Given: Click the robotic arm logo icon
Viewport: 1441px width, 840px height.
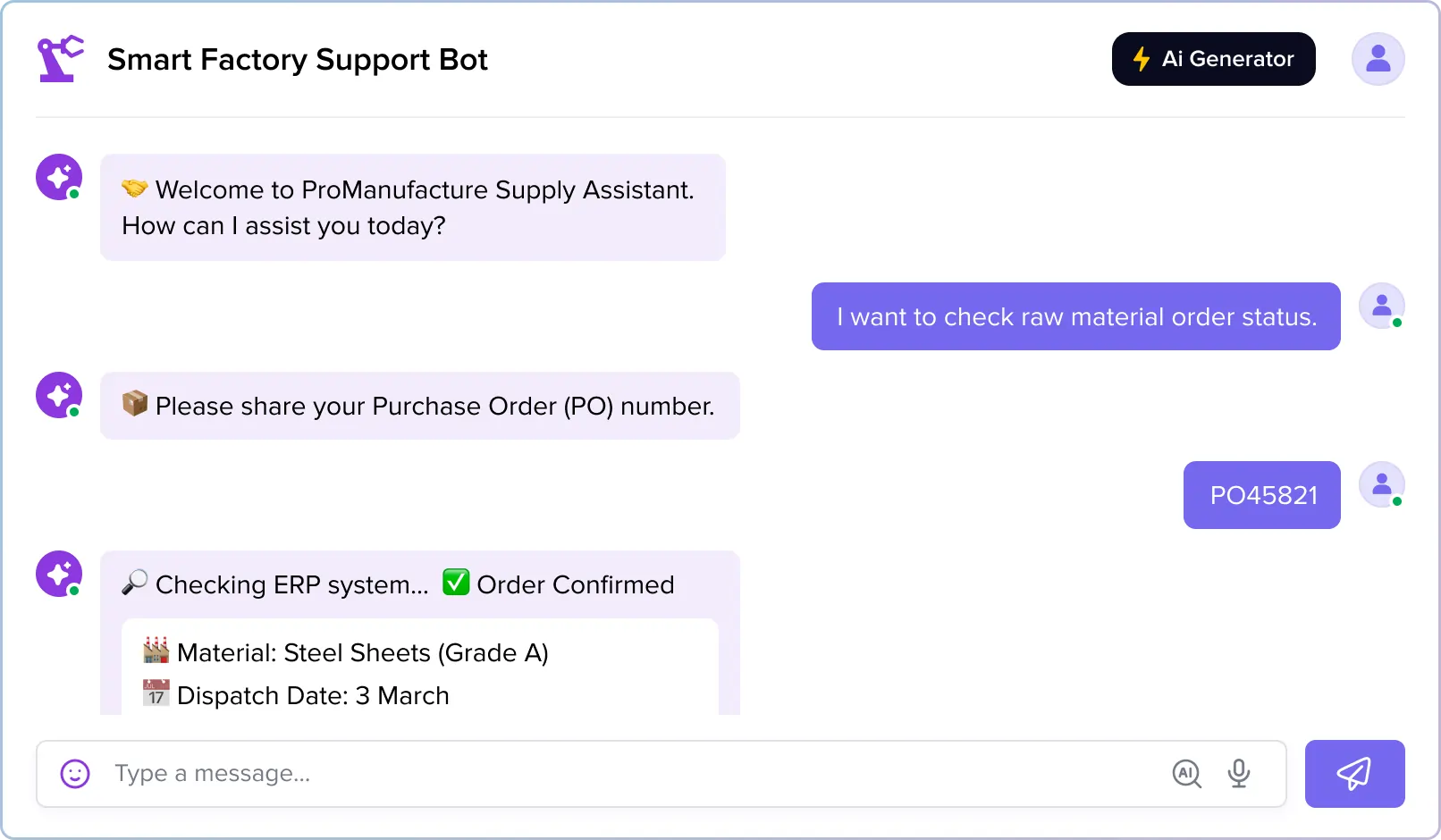Looking at the screenshot, I should coord(61,59).
